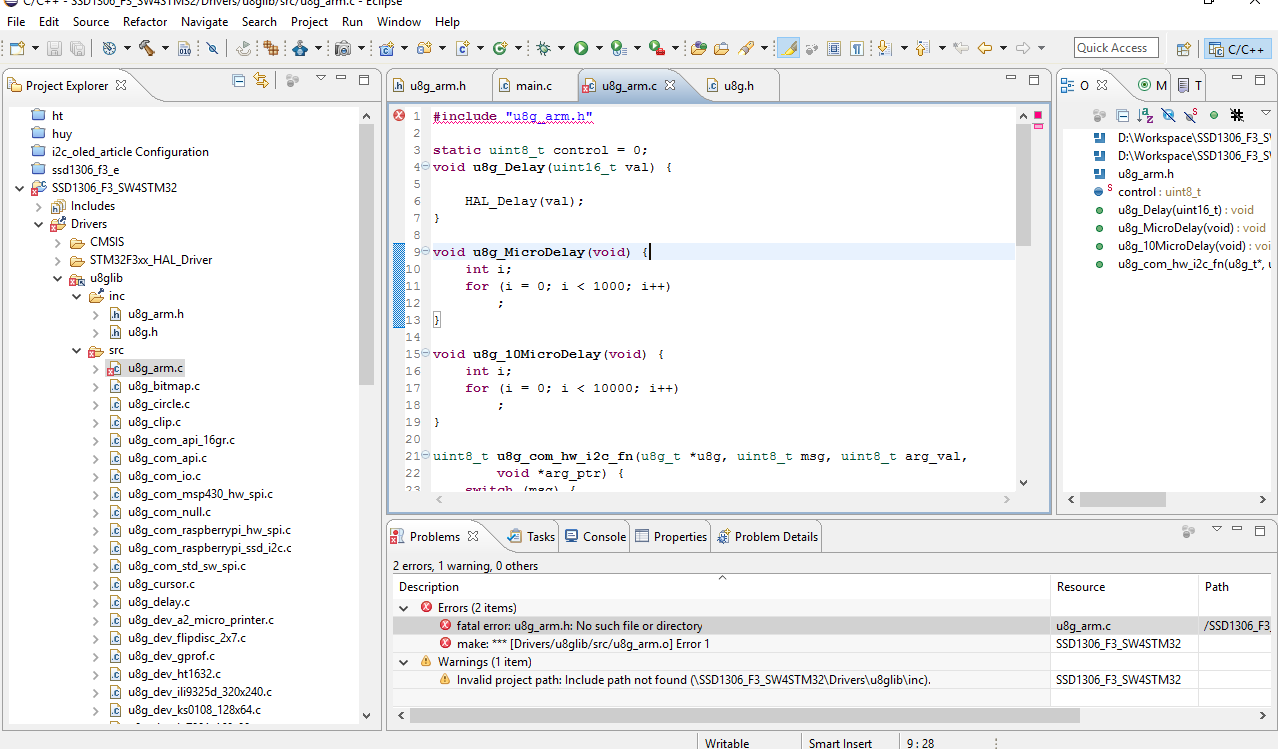
Task: Collapse the Errors (2 items) group
Action: pos(404,608)
